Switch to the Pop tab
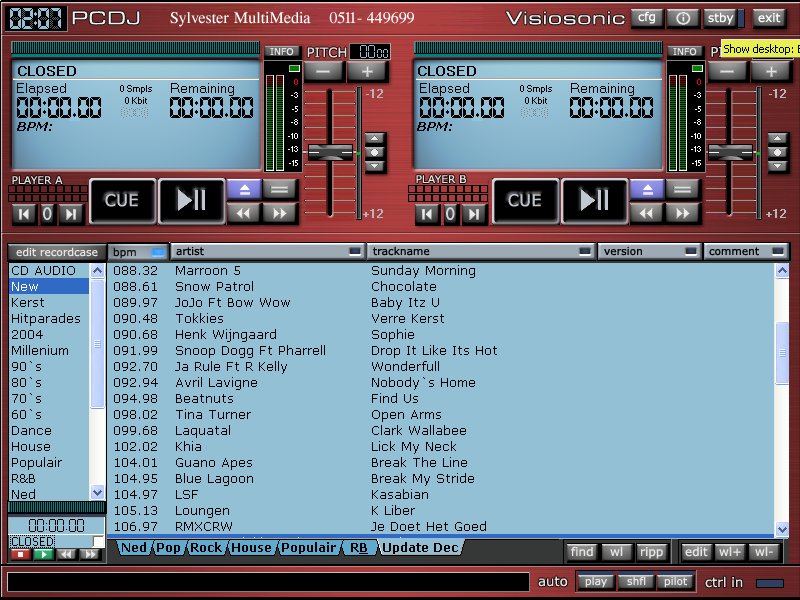Screen dimensions: 800x600 click(x=168, y=548)
